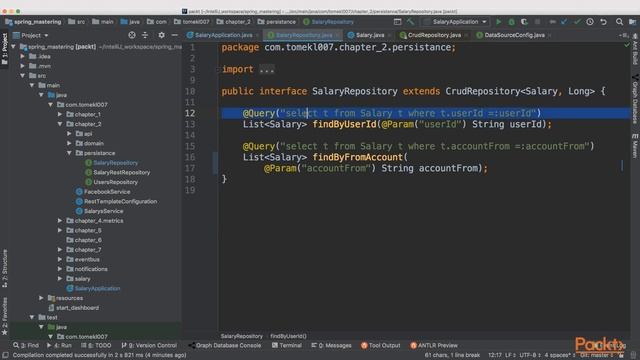
Task: Open ANTLR Preview tool window
Action: (434, 345)
